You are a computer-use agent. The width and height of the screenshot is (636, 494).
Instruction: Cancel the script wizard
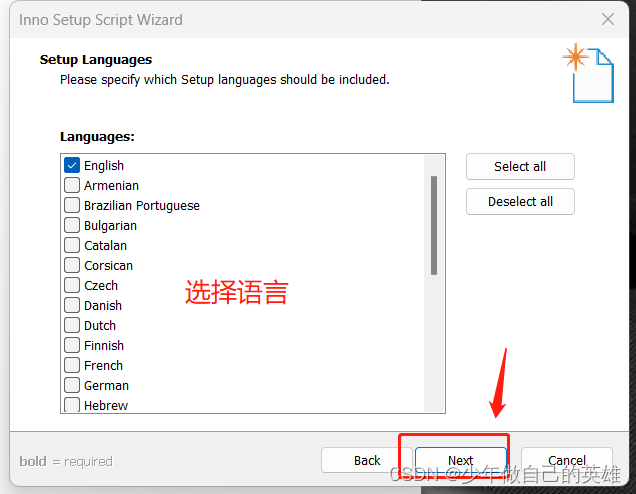(x=567, y=460)
